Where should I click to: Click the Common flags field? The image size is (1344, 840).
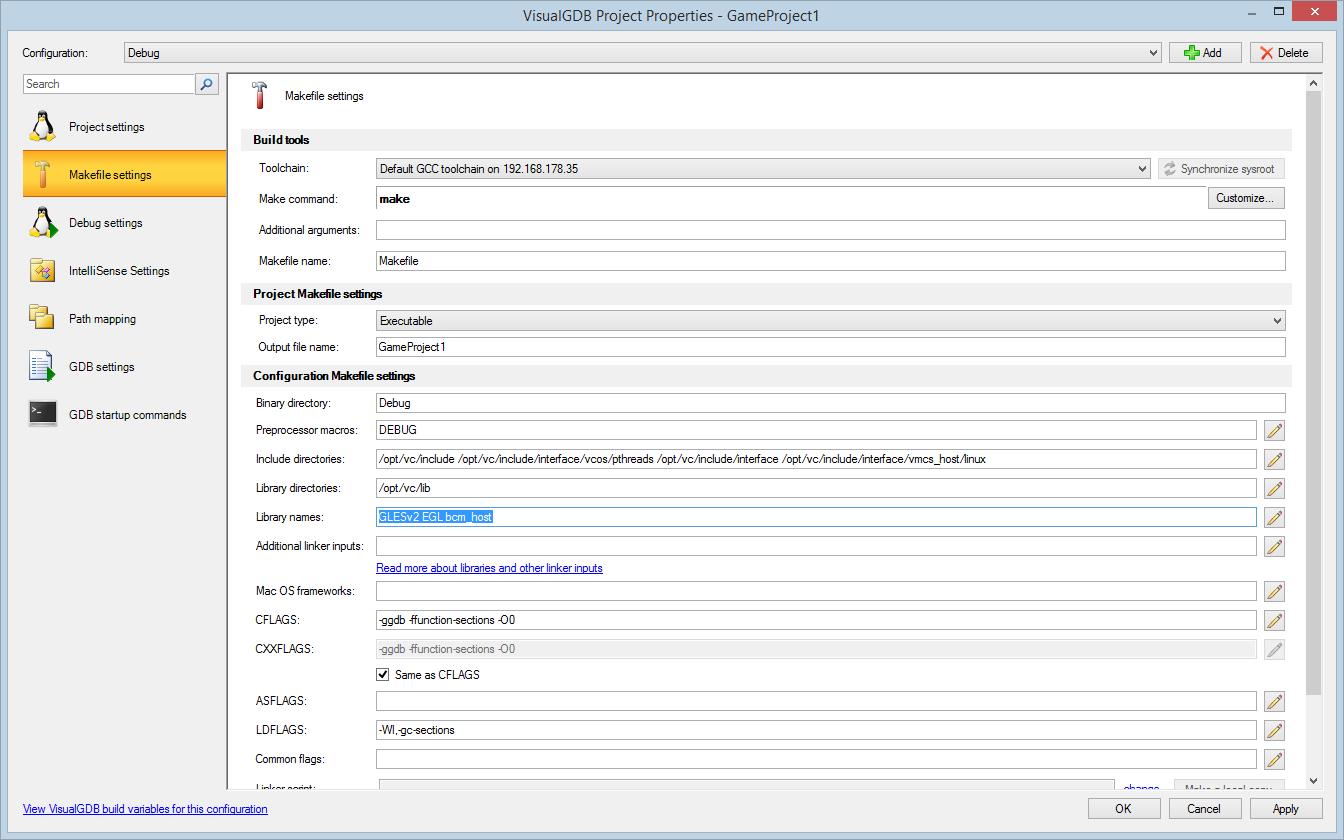(816, 759)
